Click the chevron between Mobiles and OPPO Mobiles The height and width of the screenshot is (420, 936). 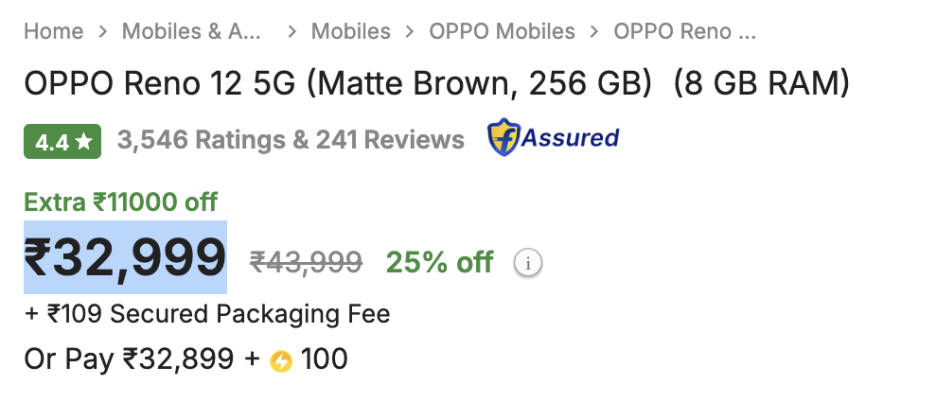click(x=410, y=32)
